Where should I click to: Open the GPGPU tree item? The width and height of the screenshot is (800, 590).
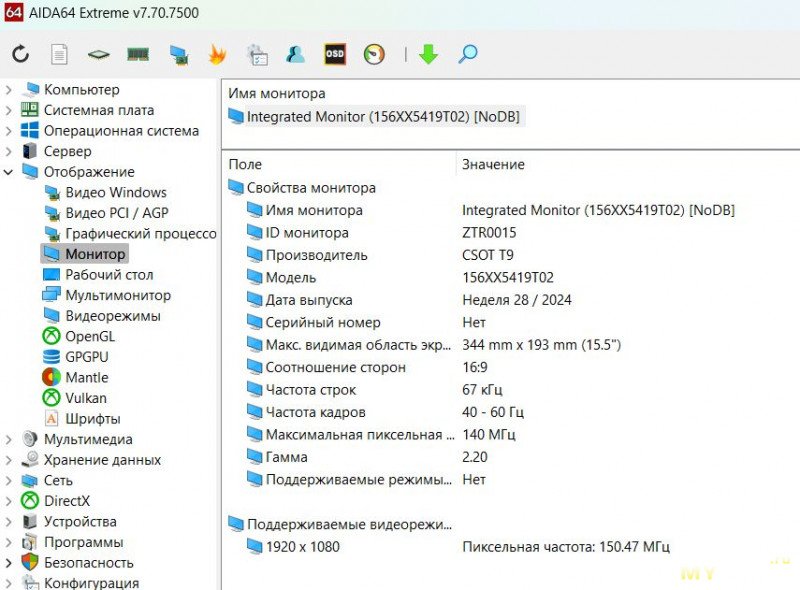tap(76, 357)
